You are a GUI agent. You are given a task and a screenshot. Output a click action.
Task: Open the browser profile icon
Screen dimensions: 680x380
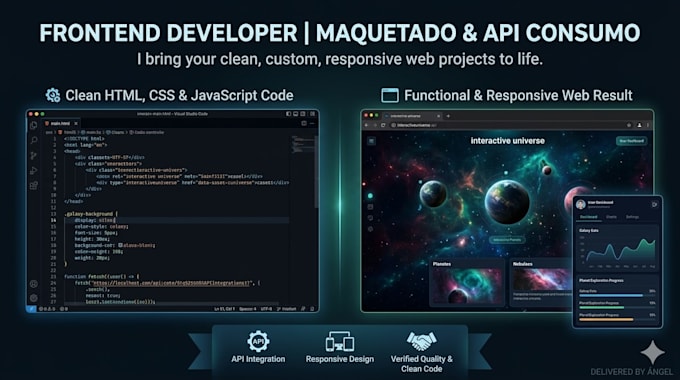[x=639, y=125]
